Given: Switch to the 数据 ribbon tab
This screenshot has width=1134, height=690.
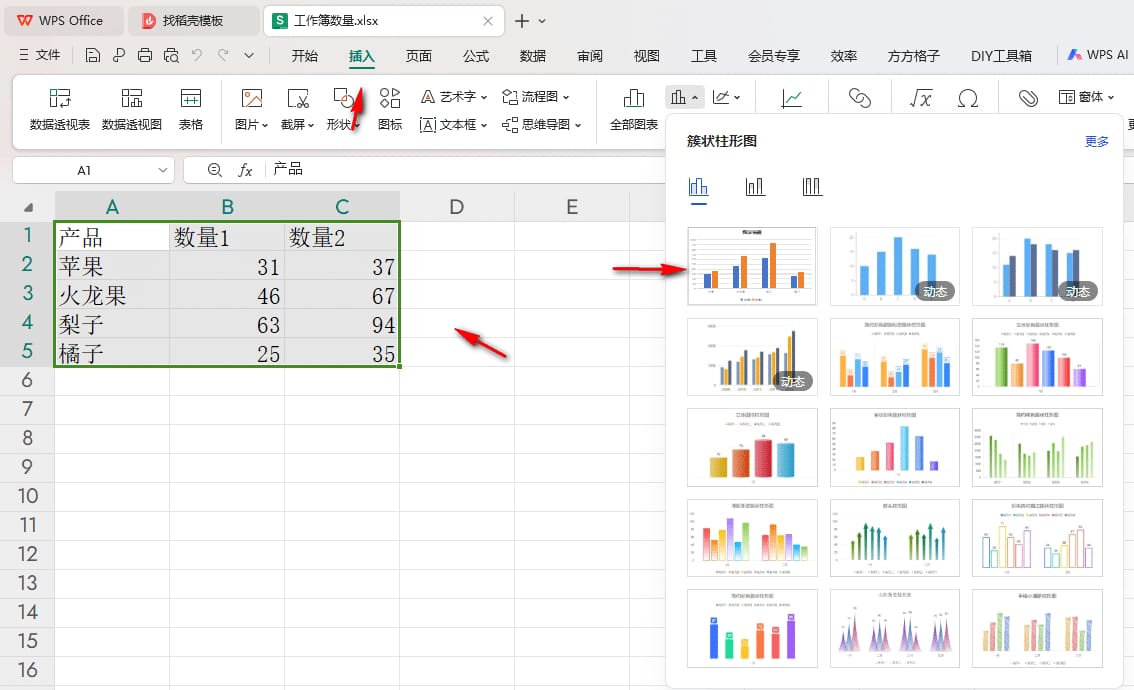Looking at the screenshot, I should [x=532, y=56].
